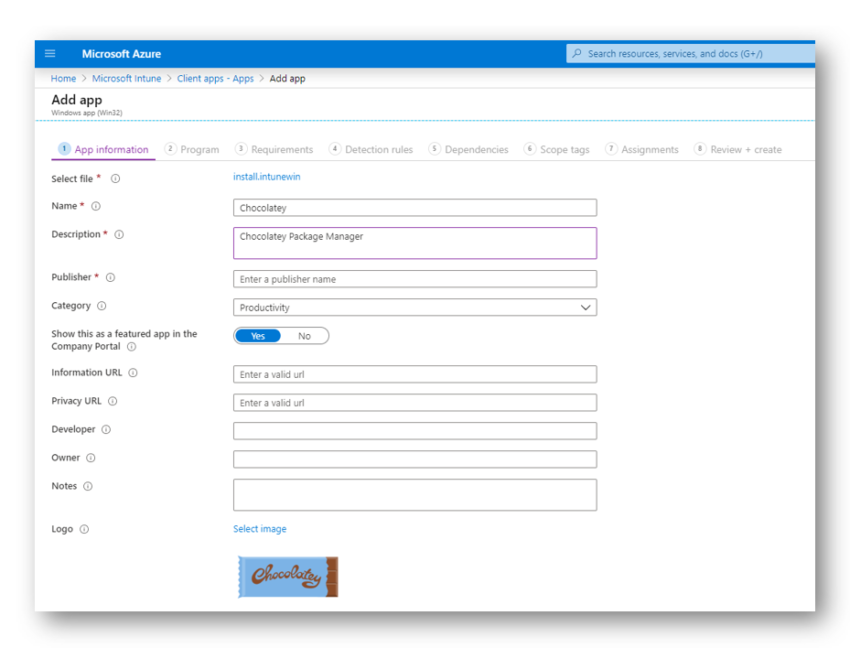Set featured app toggle to No
This screenshot has width=850, height=648.
coord(304,336)
